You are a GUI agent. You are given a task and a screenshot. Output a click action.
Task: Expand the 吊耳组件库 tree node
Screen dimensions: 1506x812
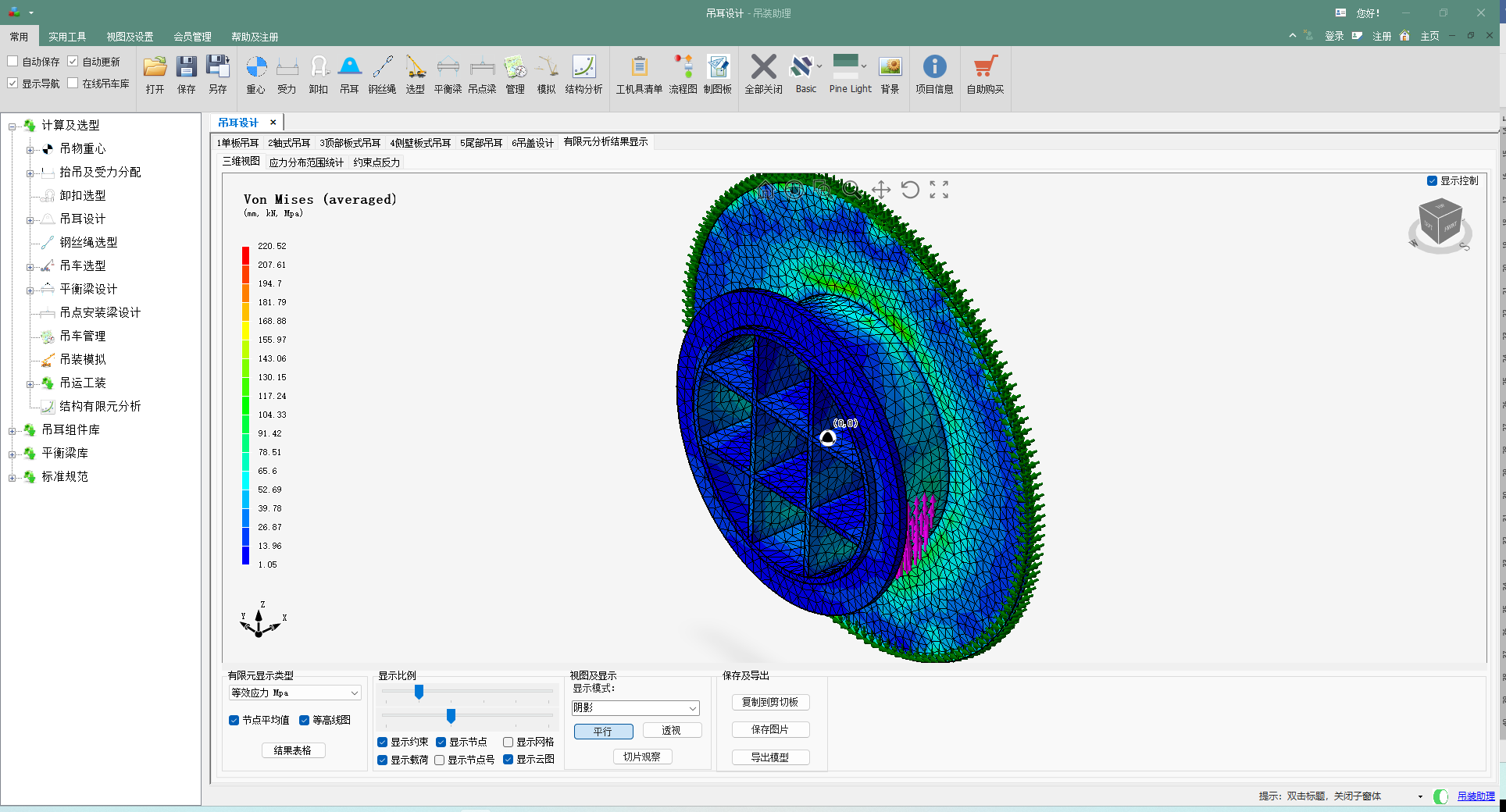coord(12,430)
